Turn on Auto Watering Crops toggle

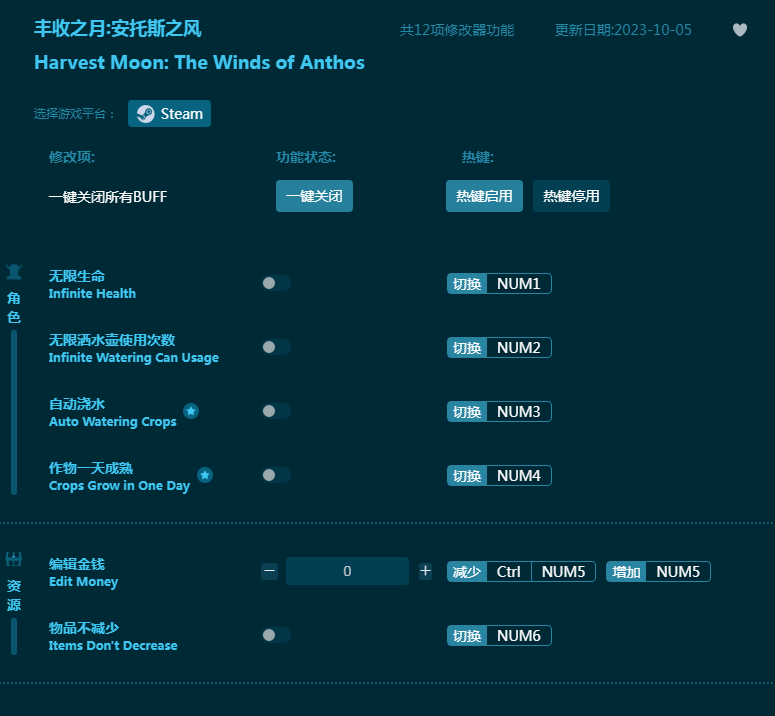click(275, 411)
